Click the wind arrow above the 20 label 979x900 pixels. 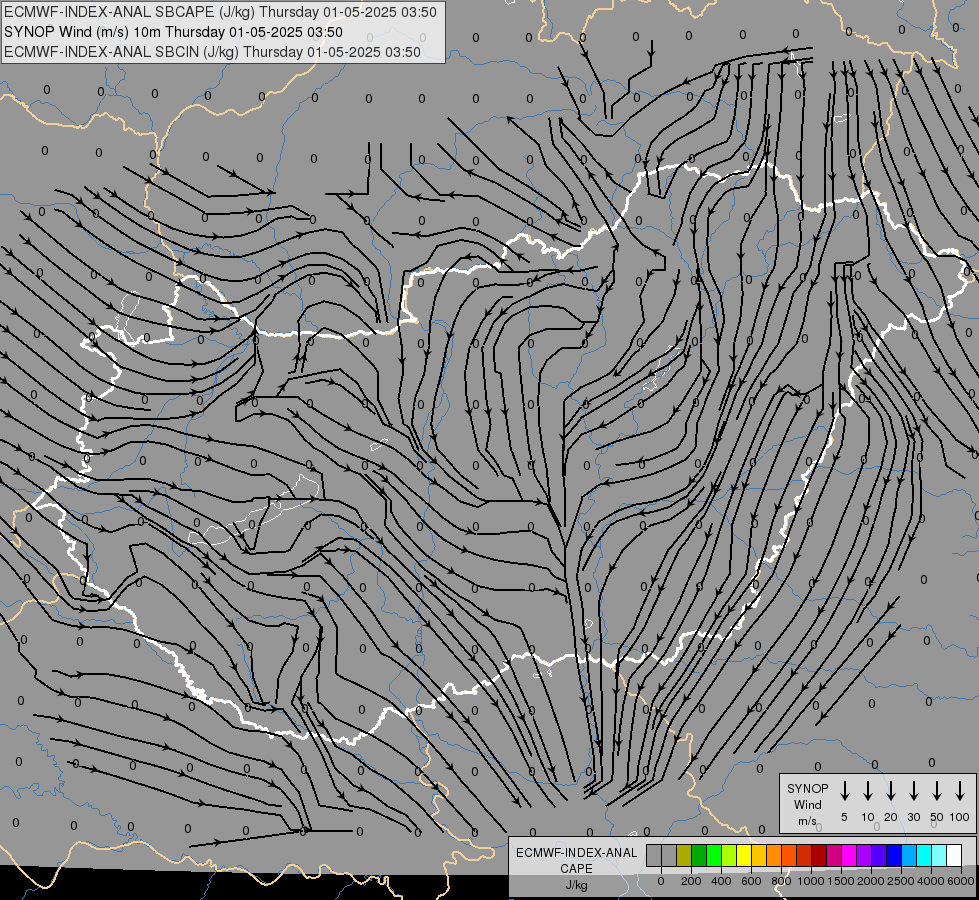pyautogui.click(x=891, y=791)
